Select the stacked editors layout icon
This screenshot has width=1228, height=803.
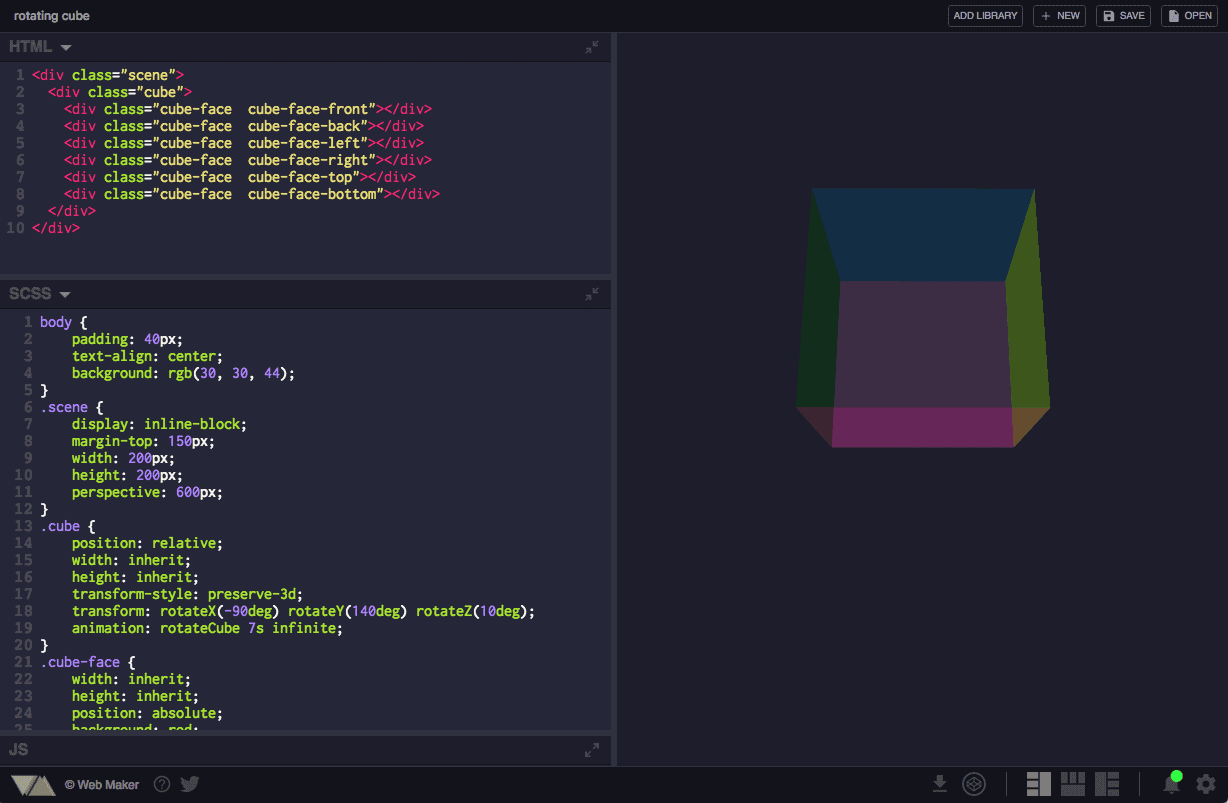pyautogui.click(x=1073, y=784)
